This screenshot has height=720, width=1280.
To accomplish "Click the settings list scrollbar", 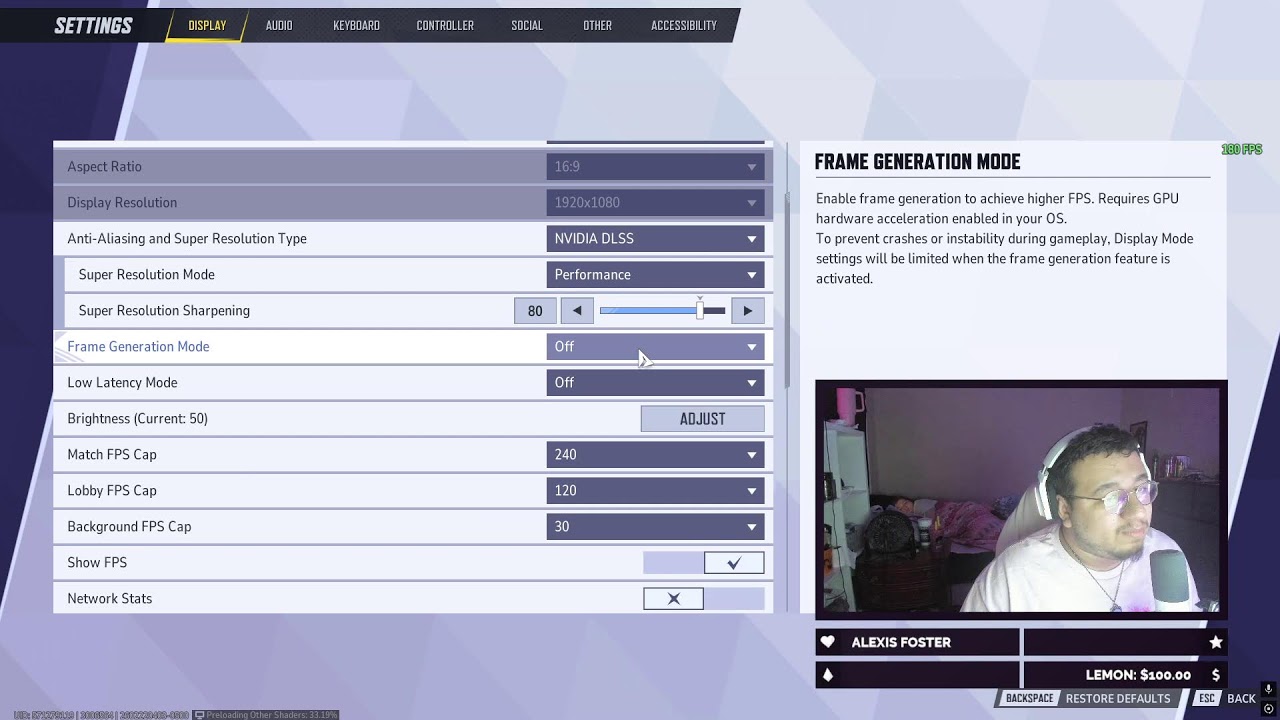I will [x=787, y=290].
